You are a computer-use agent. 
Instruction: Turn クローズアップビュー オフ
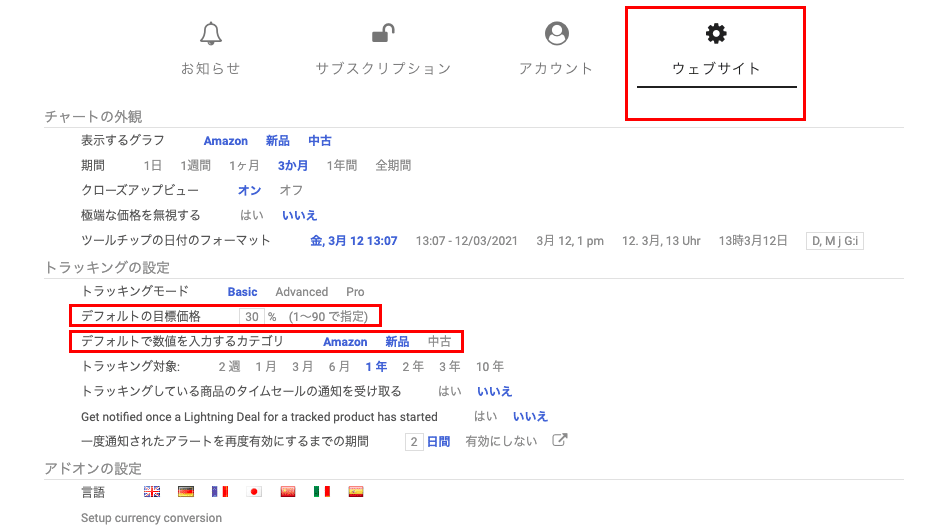[x=291, y=190]
